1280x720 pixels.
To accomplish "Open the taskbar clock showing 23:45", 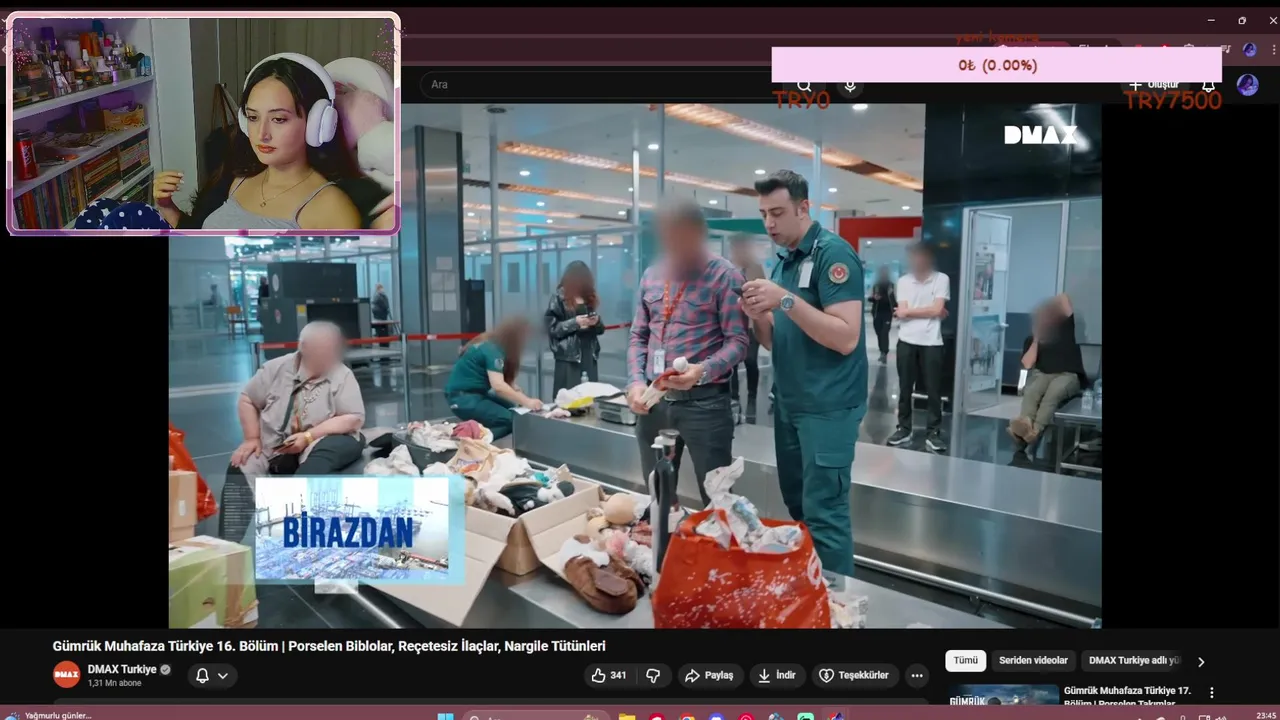I will [1264, 715].
